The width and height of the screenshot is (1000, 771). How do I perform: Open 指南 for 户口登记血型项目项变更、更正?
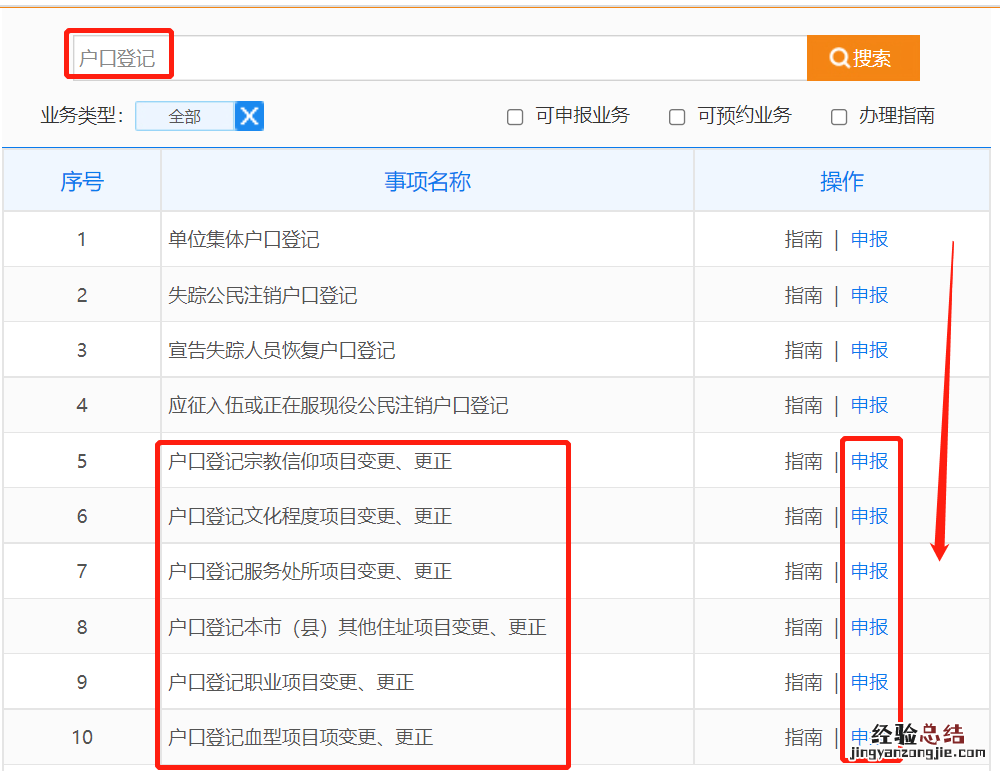click(x=803, y=737)
